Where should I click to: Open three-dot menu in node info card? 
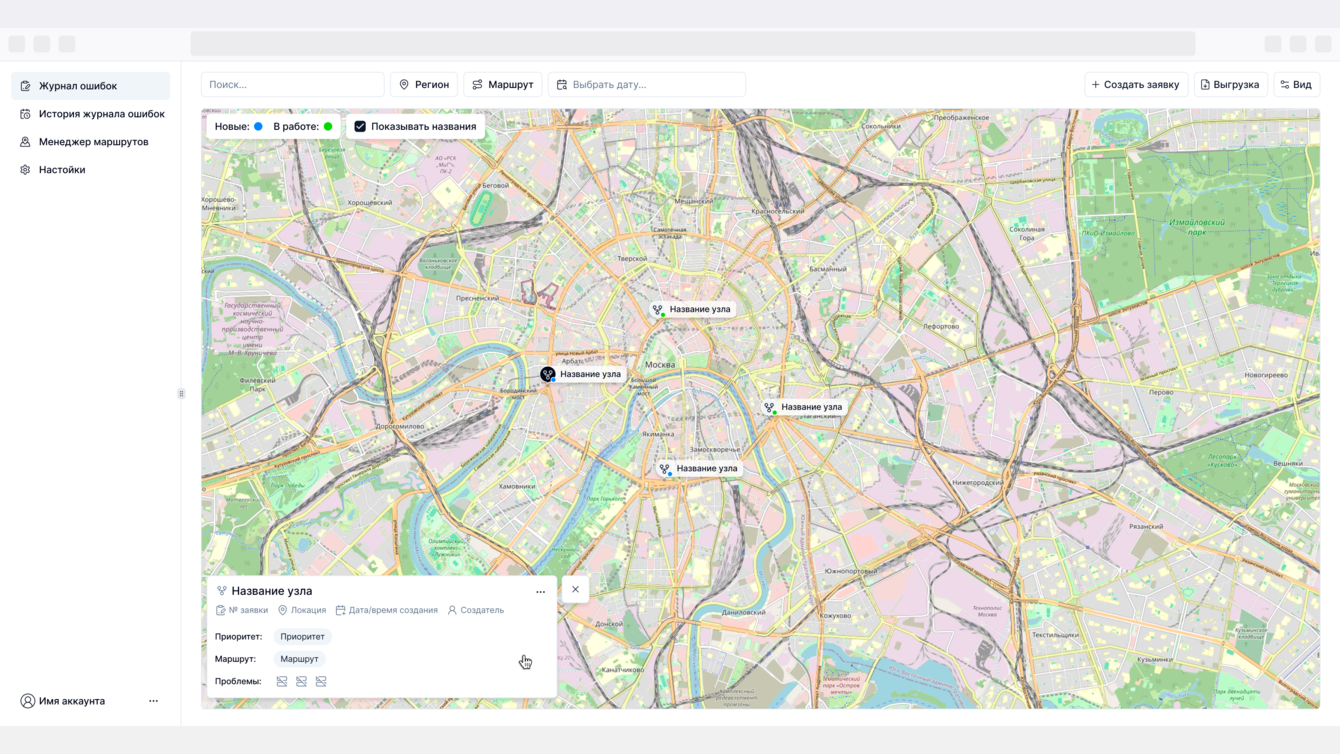click(541, 592)
